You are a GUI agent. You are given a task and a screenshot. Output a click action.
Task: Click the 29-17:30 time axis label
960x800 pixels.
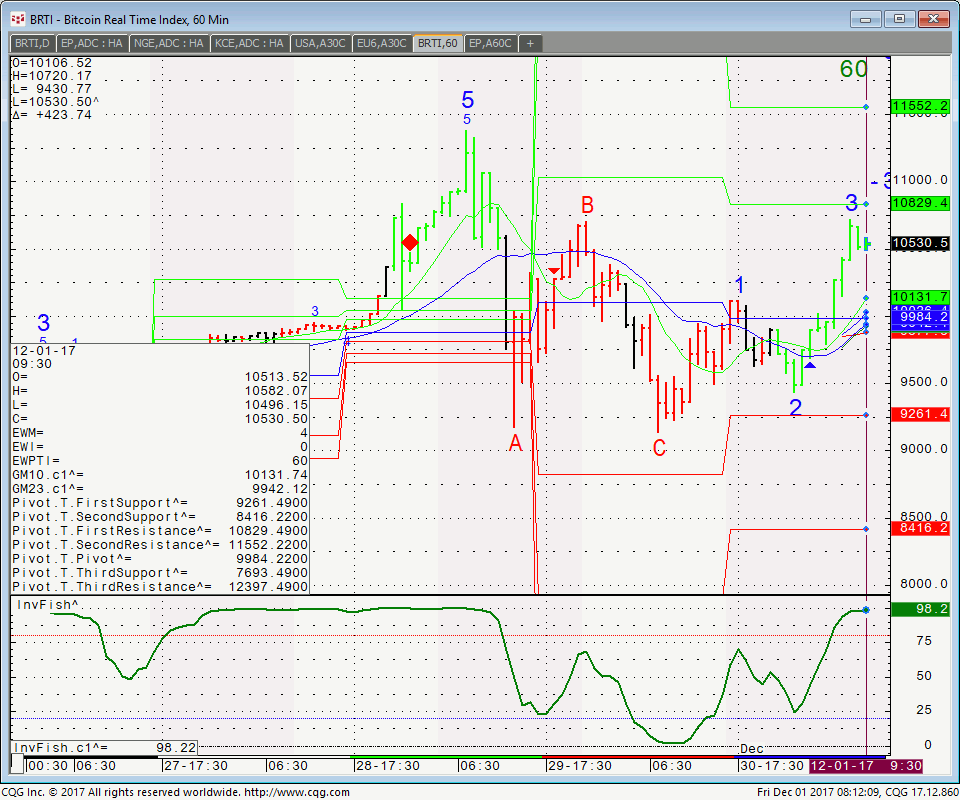click(x=579, y=766)
